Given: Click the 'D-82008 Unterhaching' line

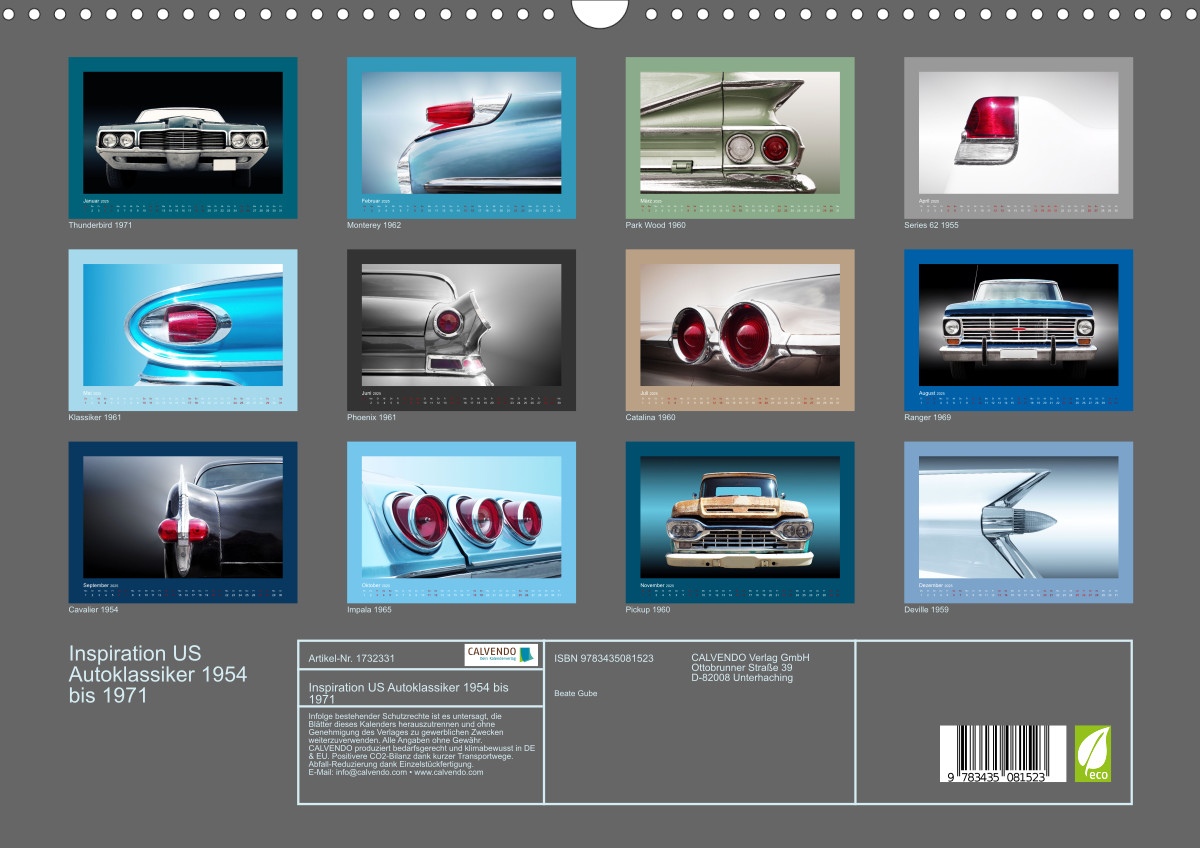Looking at the screenshot, I should 742,678.
